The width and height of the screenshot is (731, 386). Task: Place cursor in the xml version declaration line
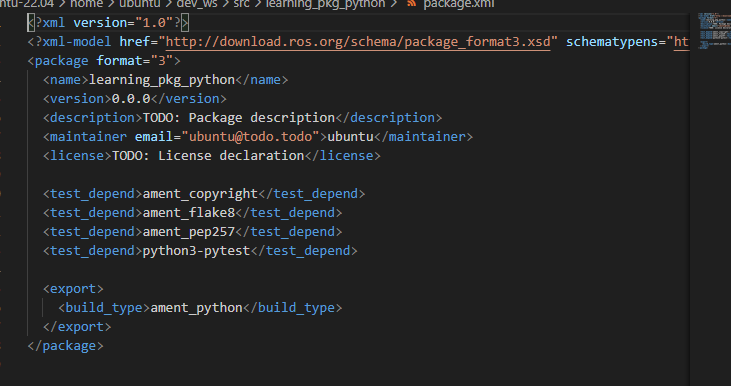(108, 23)
